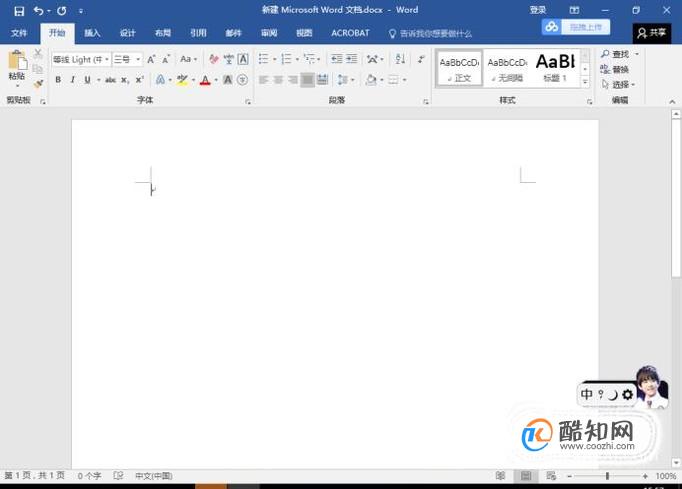Click the tell me search box

click(430, 33)
